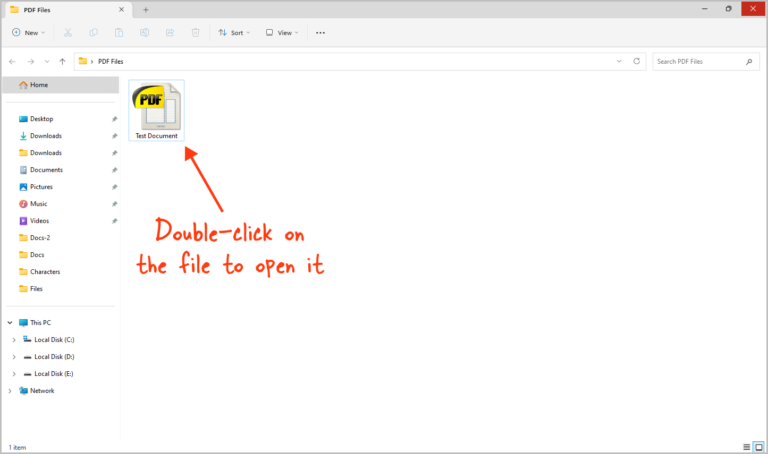The height and width of the screenshot is (454, 768).
Task: Expand Local Disk (D:) node
Action: point(14,357)
